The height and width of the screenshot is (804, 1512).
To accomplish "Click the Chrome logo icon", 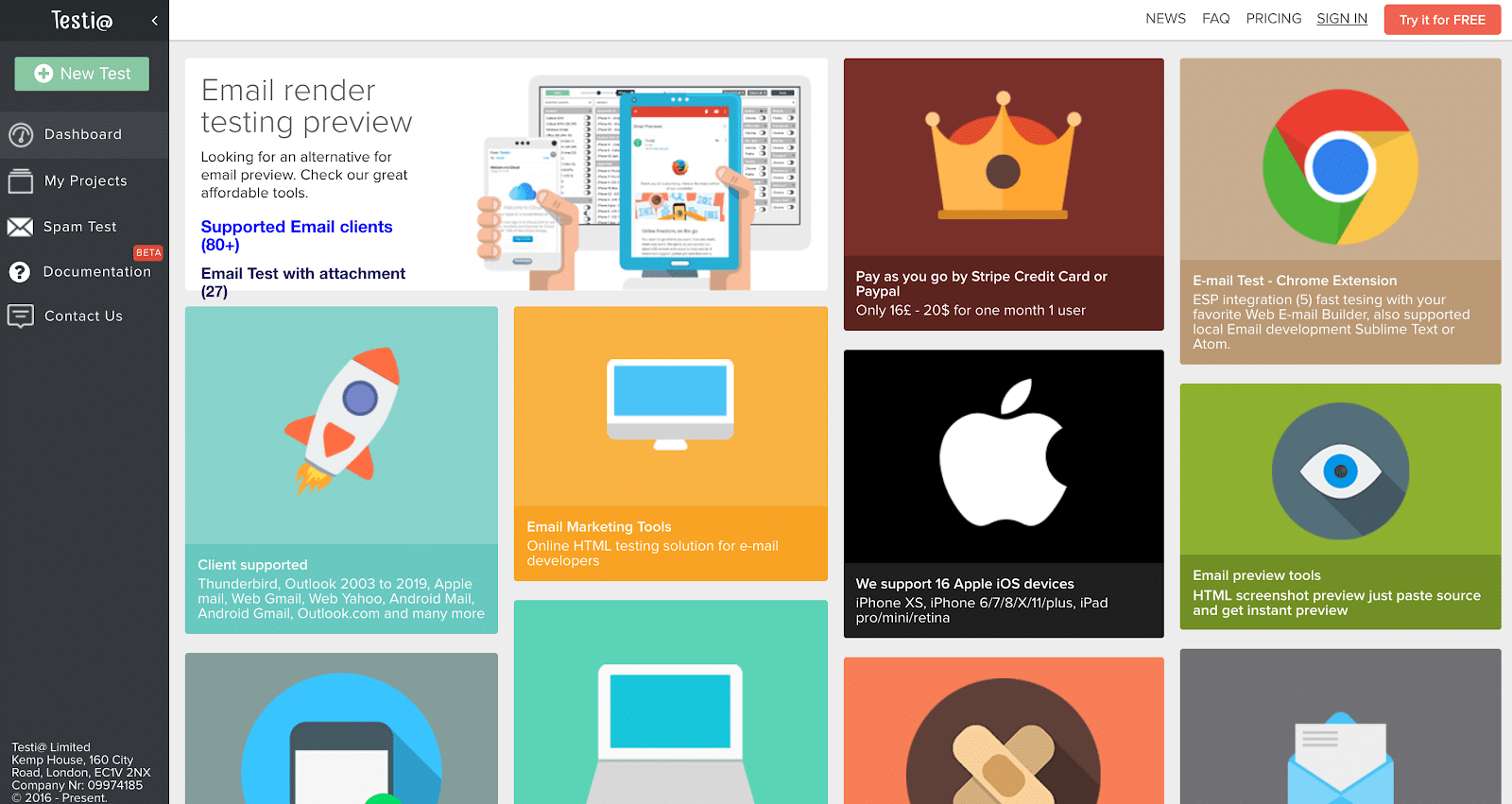I will (x=1340, y=167).
